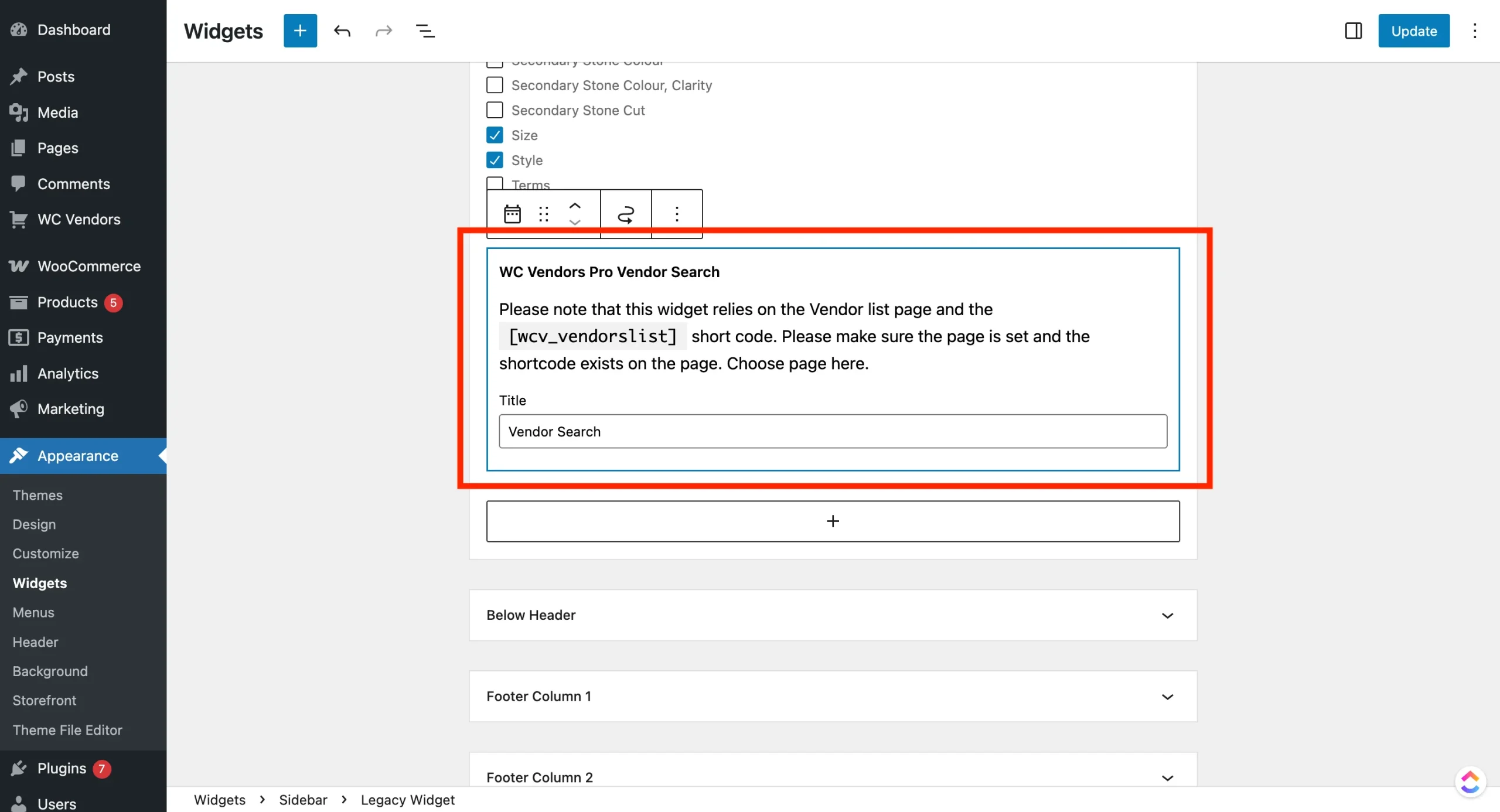Uncheck the Style checkbox
Screen dimensions: 1500x812
tap(495, 160)
